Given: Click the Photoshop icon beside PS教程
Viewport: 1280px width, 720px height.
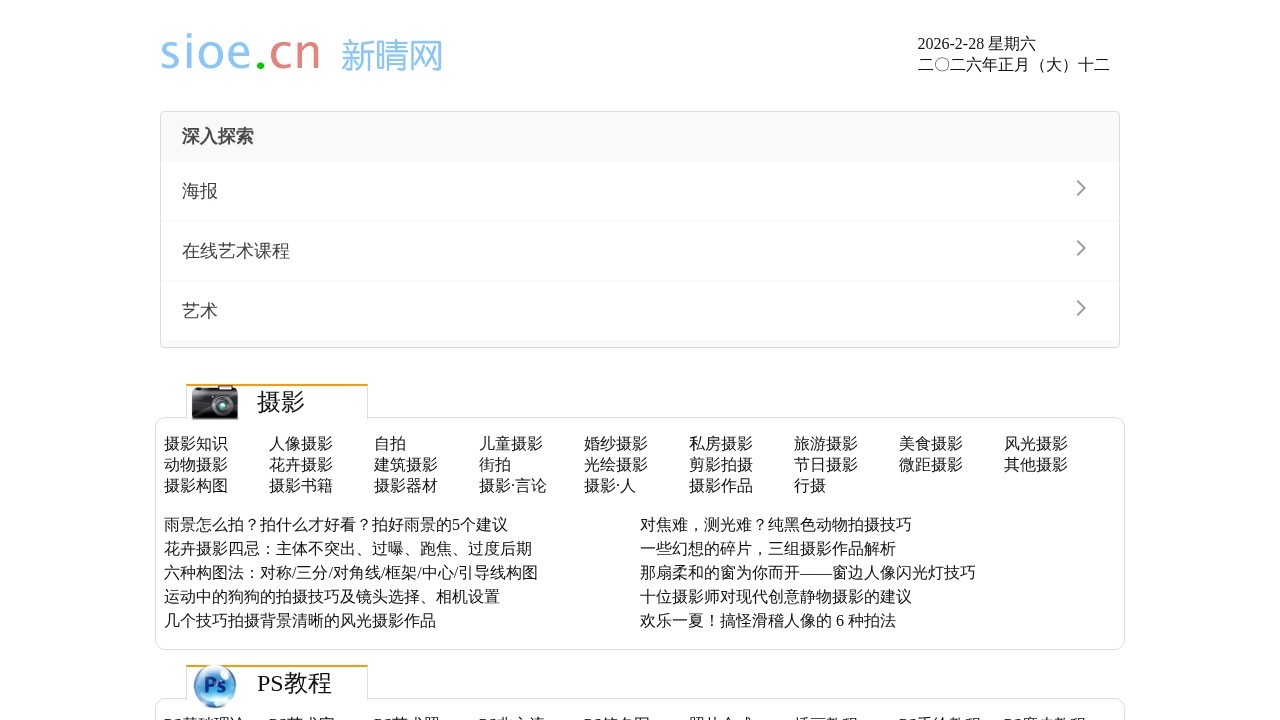Looking at the screenshot, I should tap(215, 685).
